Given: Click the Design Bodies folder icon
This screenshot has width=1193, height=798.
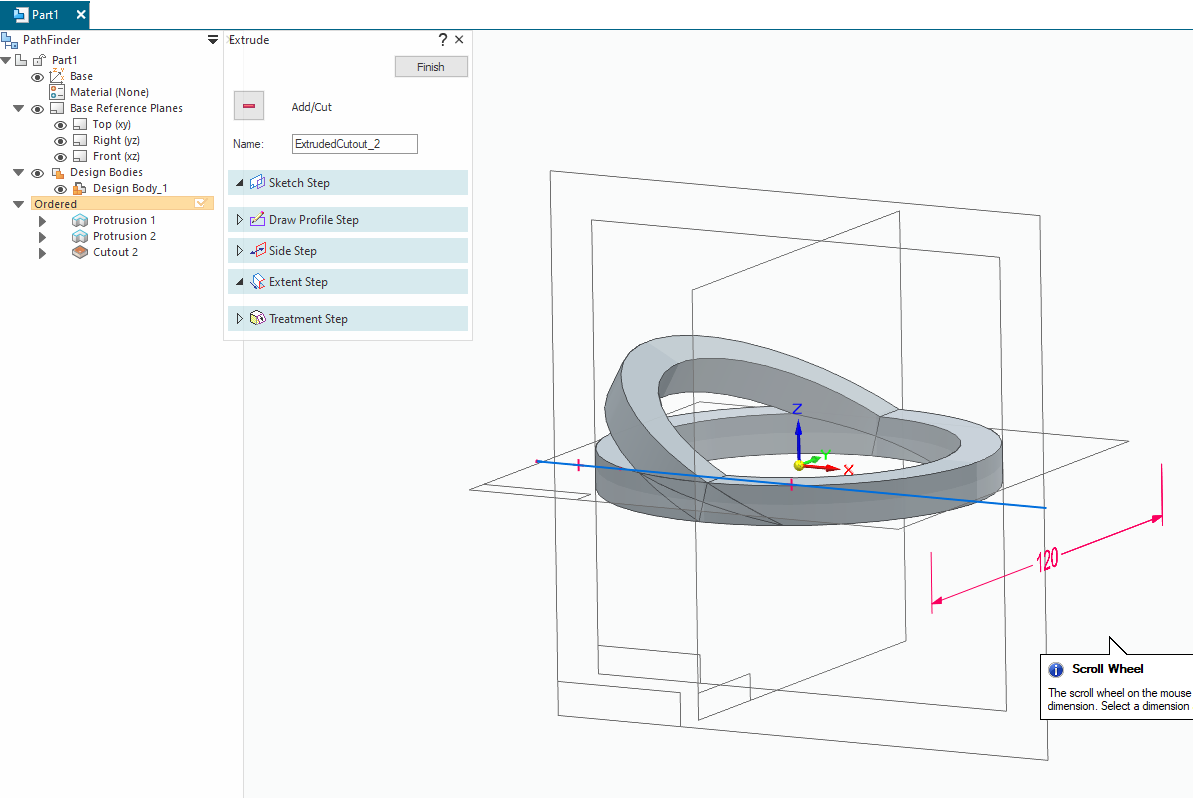Looking at the screenshot, I should (x=57, y=173).
